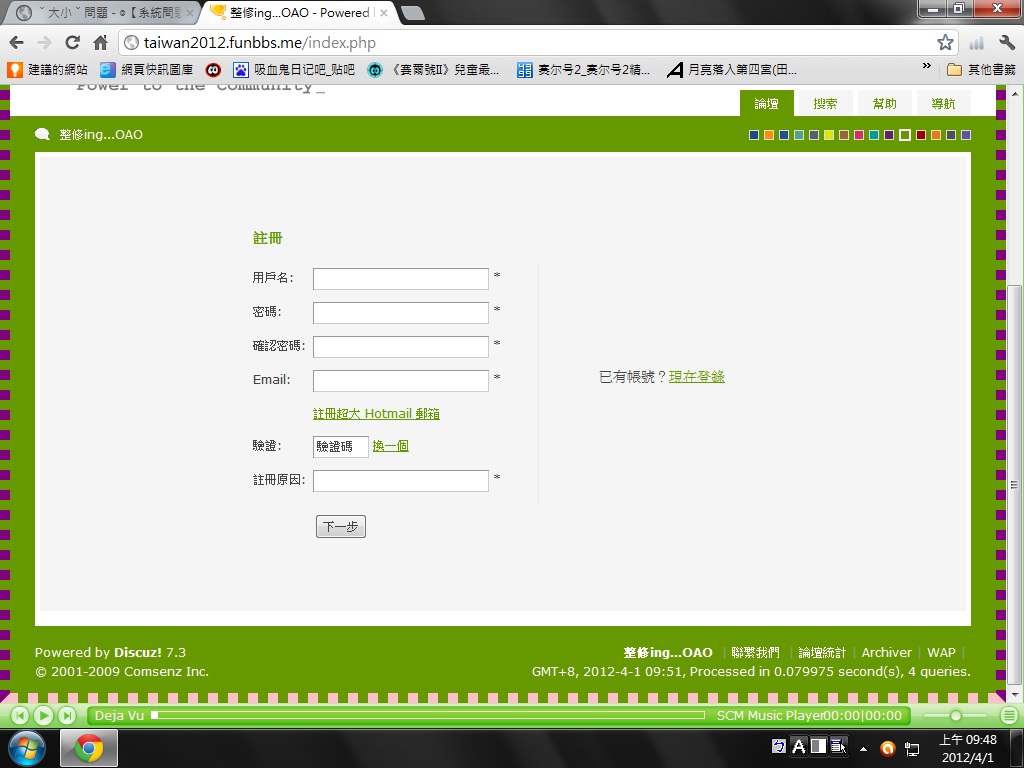The height and width of the screenshot is (768, 1024).
Task: Open the Windows Start menu
Action: pyautogui.click(x=26, y=748)
